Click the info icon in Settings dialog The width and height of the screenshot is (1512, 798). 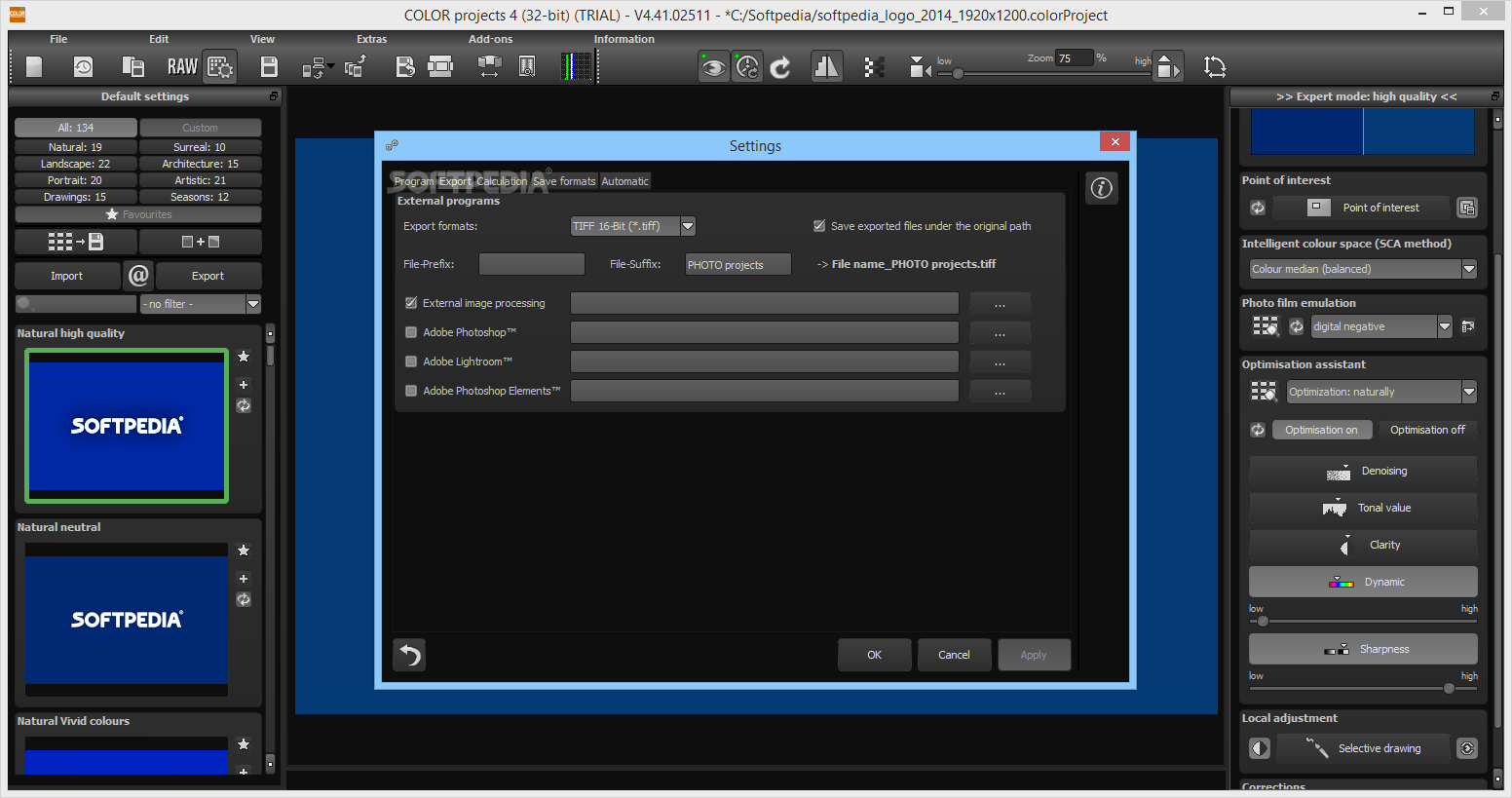[1102, 188]
